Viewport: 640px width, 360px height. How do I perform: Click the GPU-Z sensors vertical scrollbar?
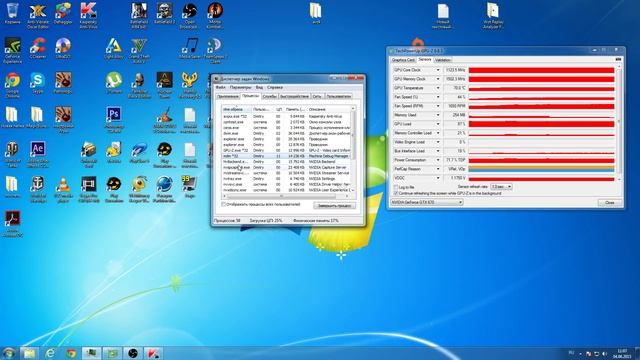(x=618, y=122)
